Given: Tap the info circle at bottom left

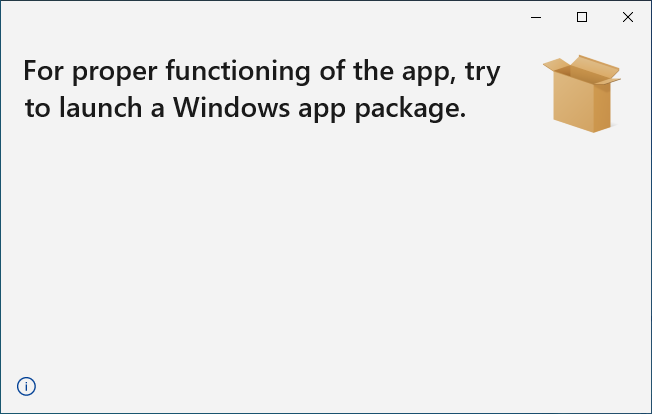Looking at the screenshot, I should (26, 387).
